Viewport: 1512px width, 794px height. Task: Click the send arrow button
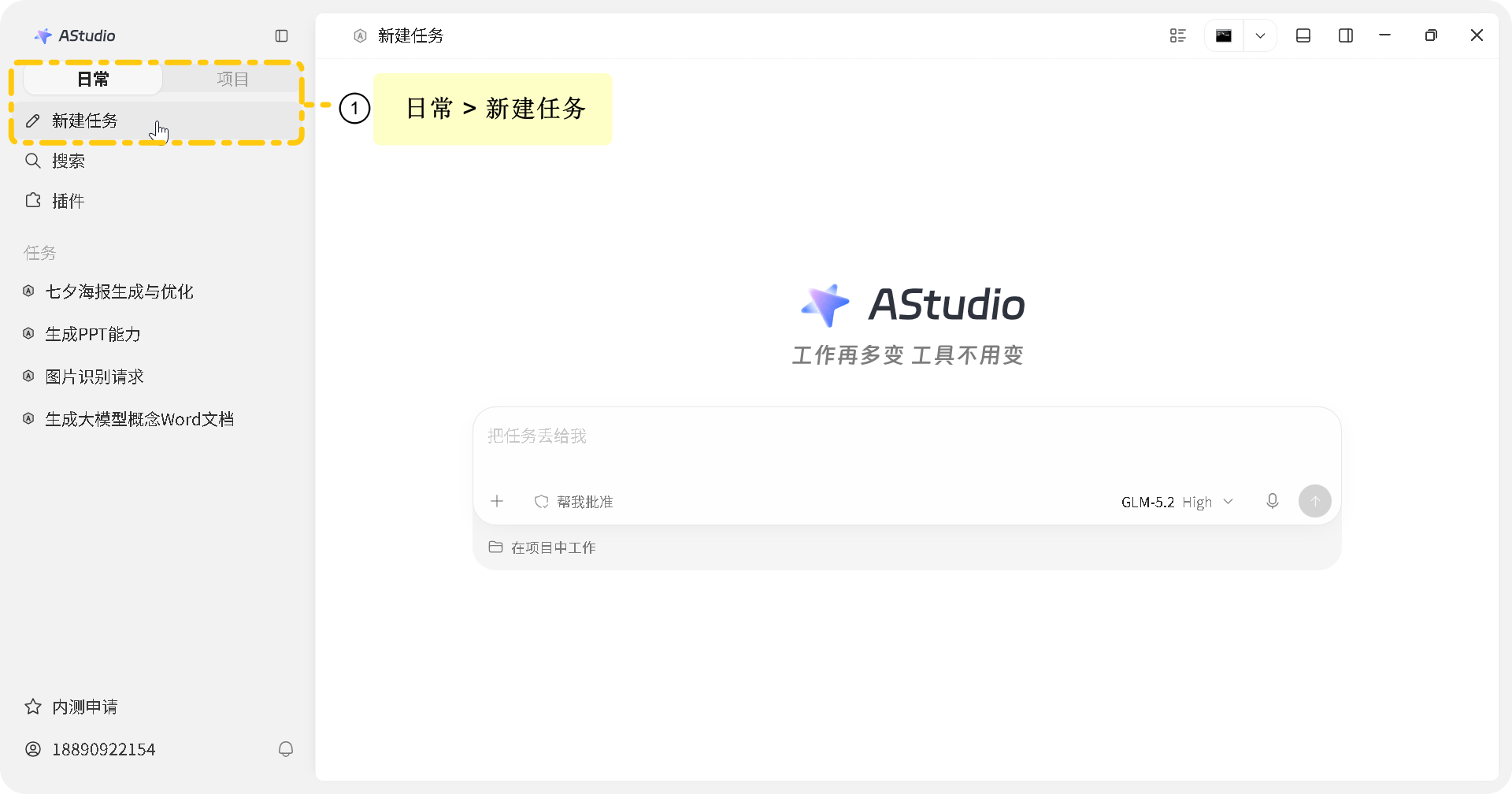click(1315, 501)
